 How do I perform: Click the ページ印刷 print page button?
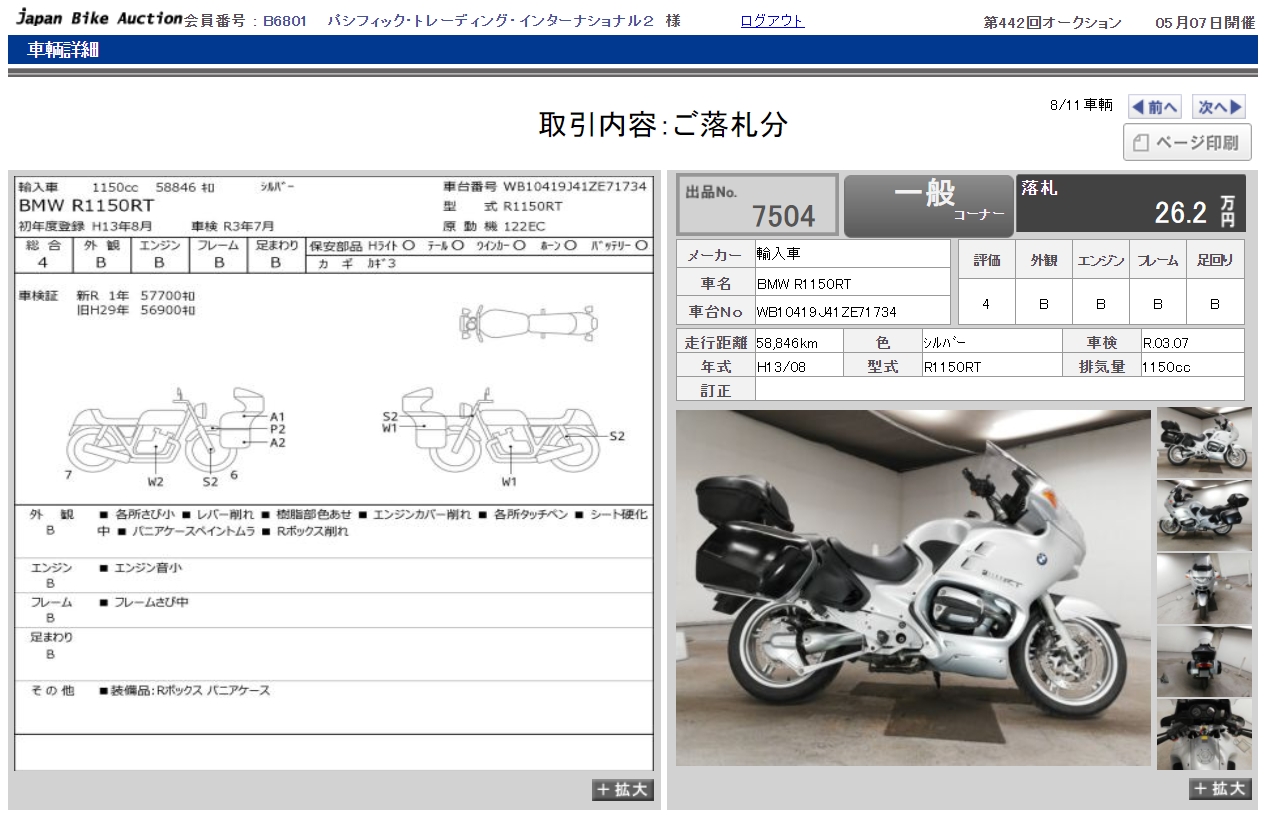(1187, 142)
